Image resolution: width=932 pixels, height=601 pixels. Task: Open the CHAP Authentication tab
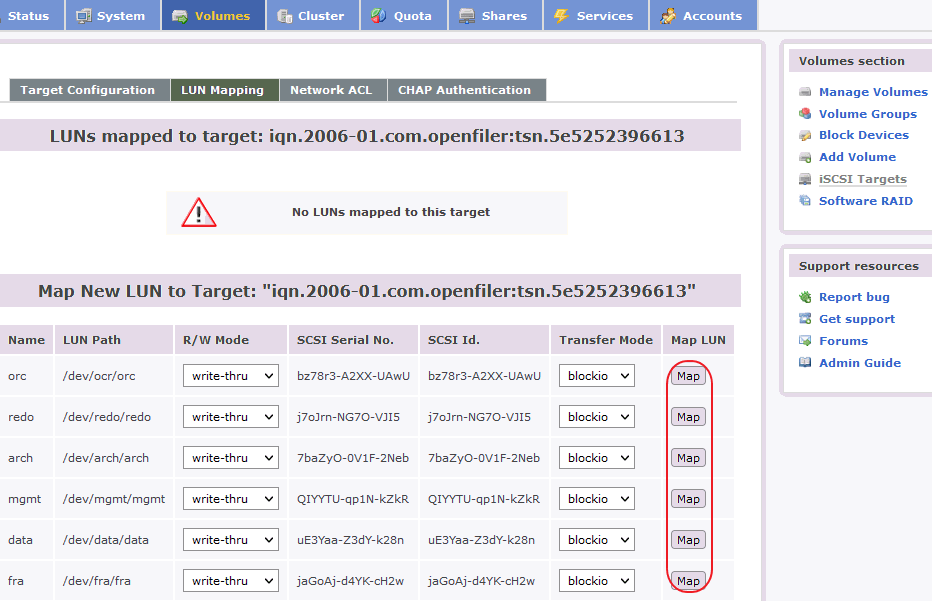(x=467, y=90)
